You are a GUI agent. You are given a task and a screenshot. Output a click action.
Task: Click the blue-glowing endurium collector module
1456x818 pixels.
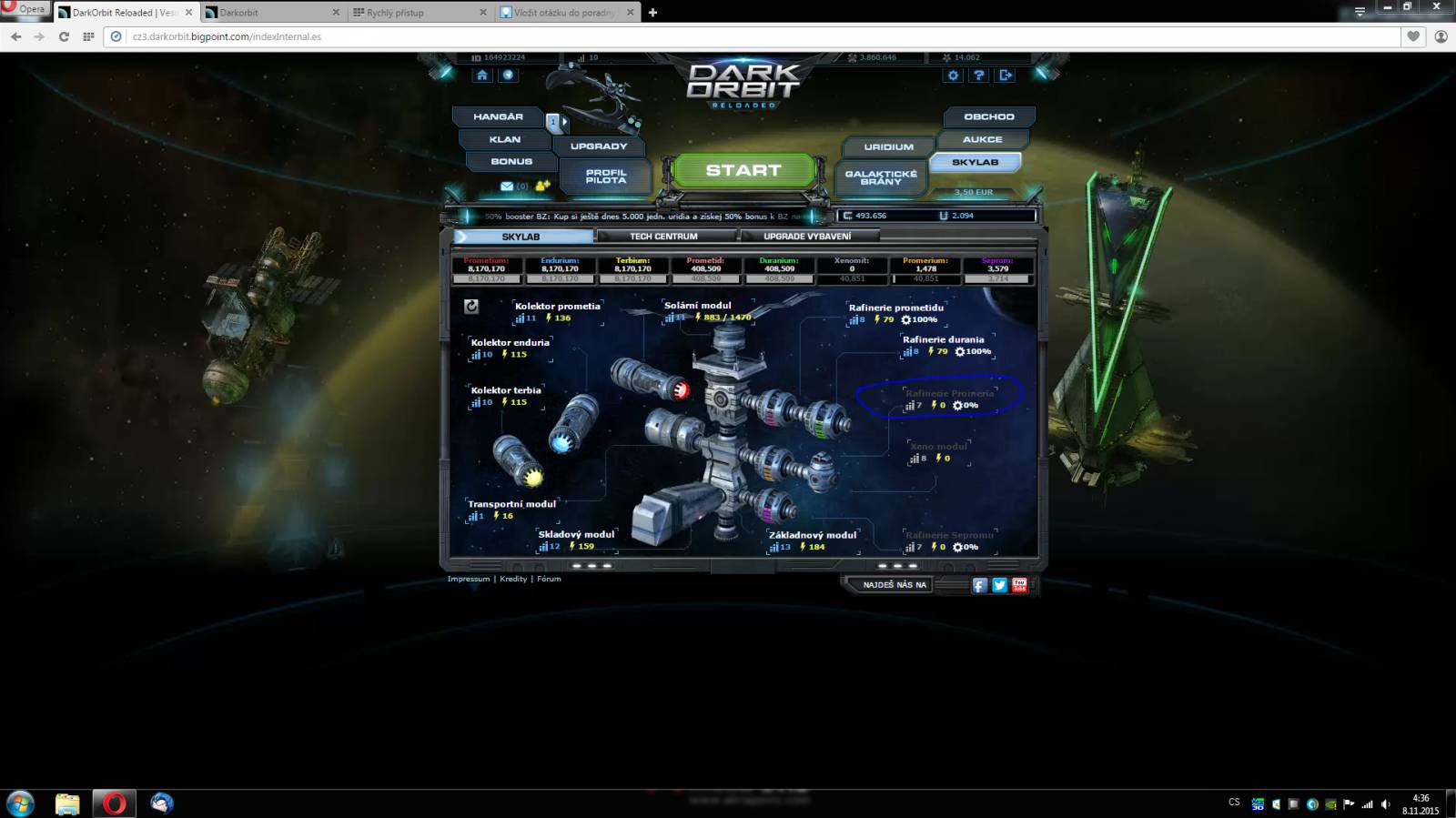point(574,423)
